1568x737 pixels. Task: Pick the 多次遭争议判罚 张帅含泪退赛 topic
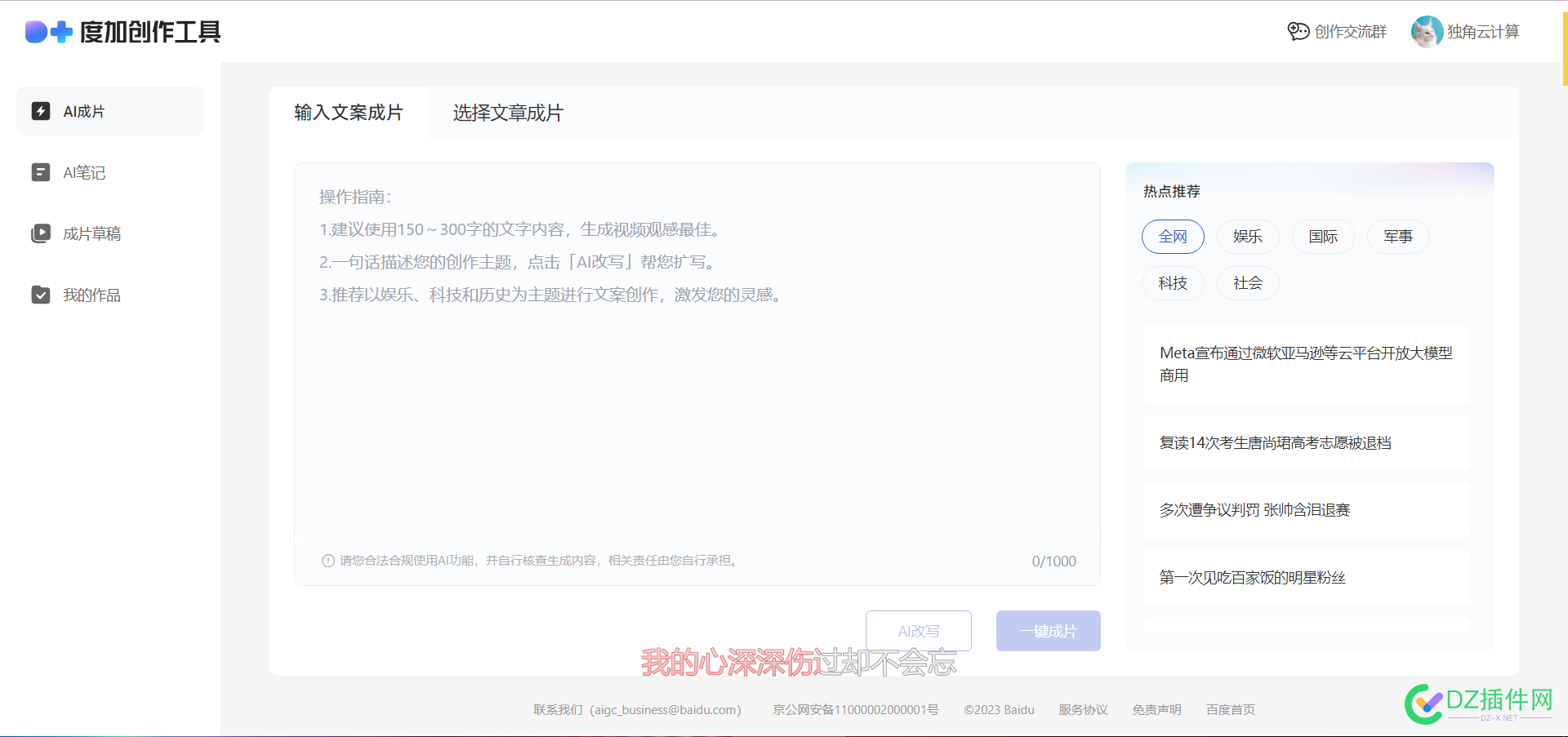[1307, 509]
